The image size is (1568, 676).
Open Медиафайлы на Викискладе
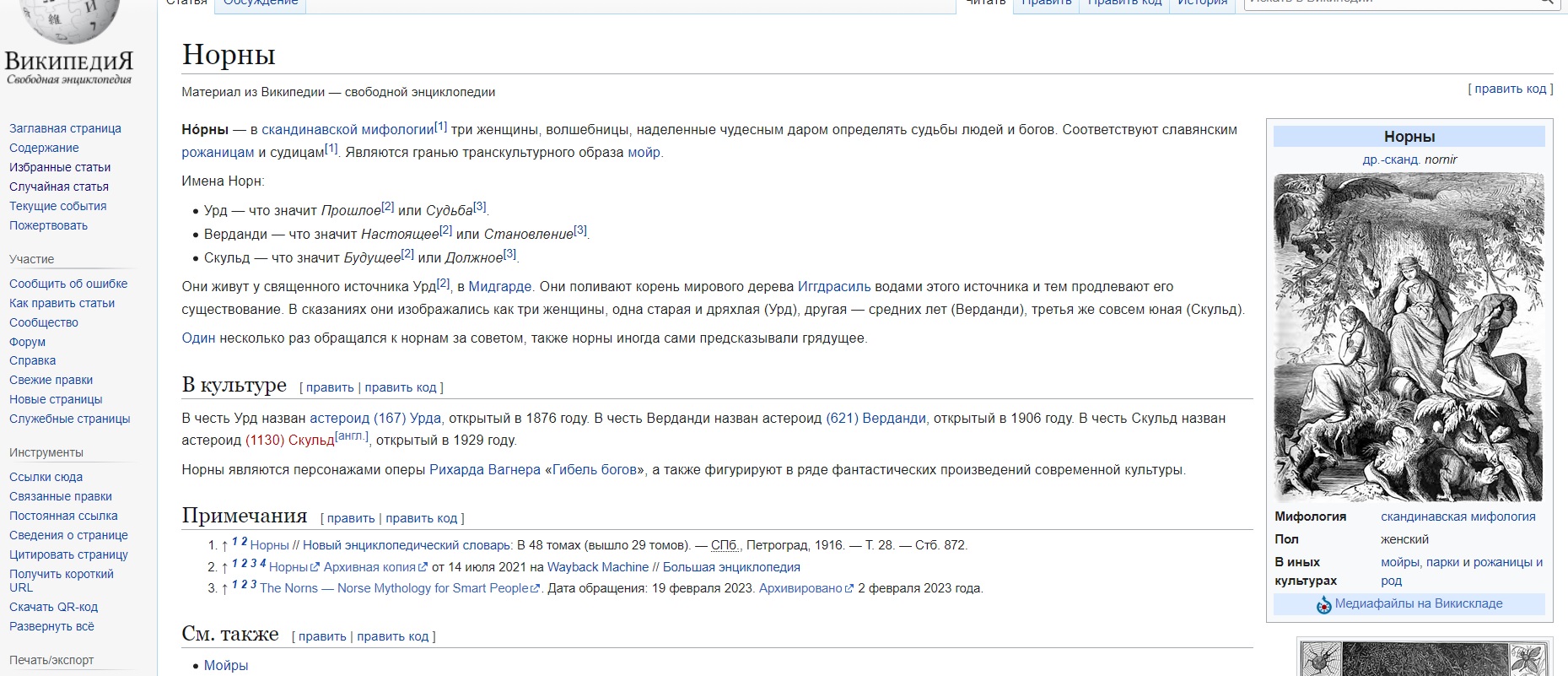pos(1419,603)
